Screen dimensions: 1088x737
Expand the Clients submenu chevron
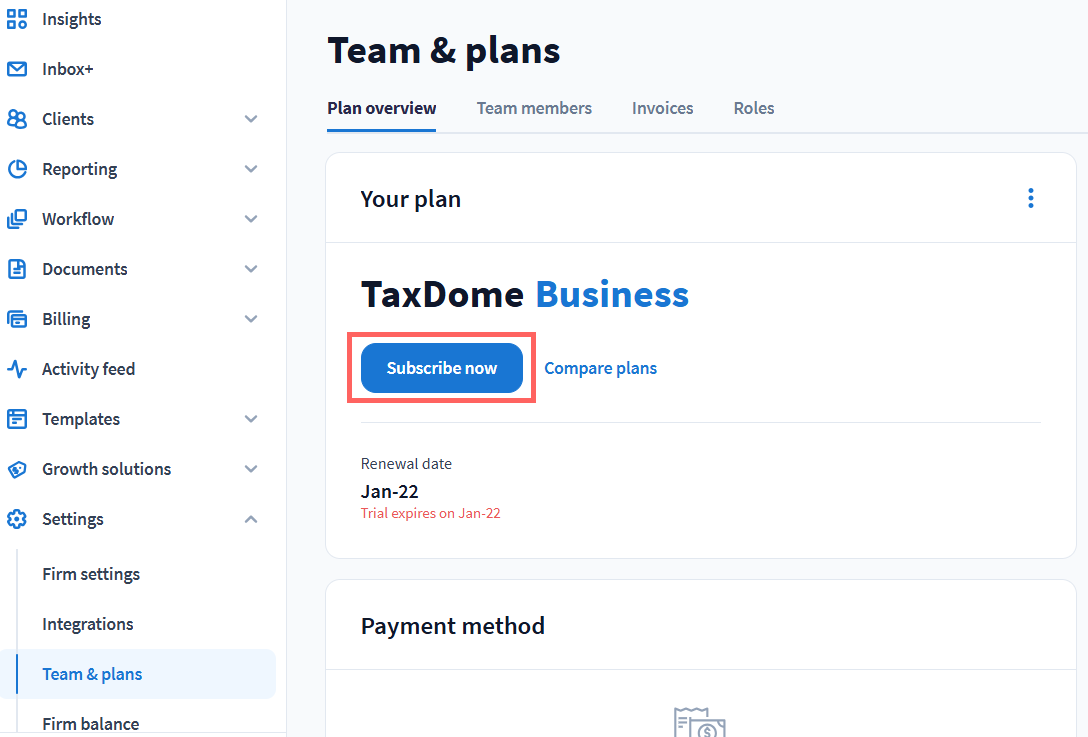pyautogui.click(x=251, y=119)
